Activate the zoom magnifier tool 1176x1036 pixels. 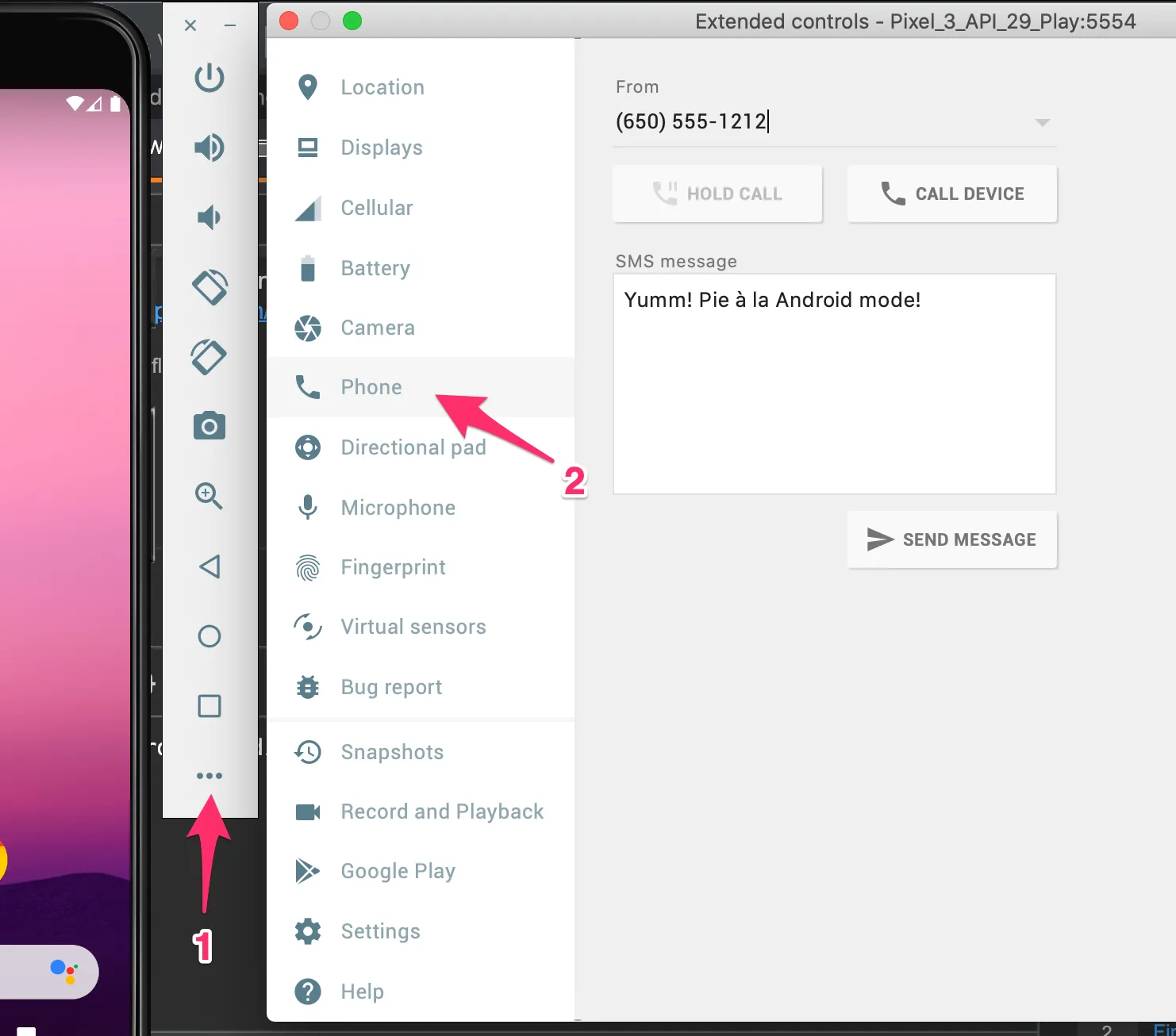pos(209,496)
